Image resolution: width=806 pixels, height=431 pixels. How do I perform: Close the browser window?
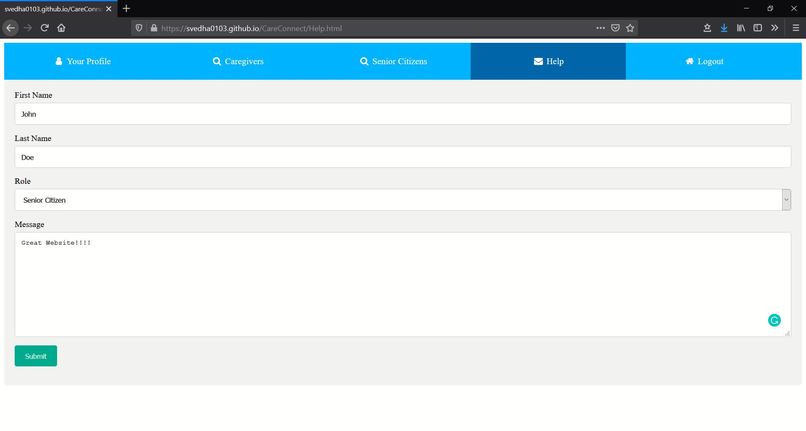[x=794, y=8]
